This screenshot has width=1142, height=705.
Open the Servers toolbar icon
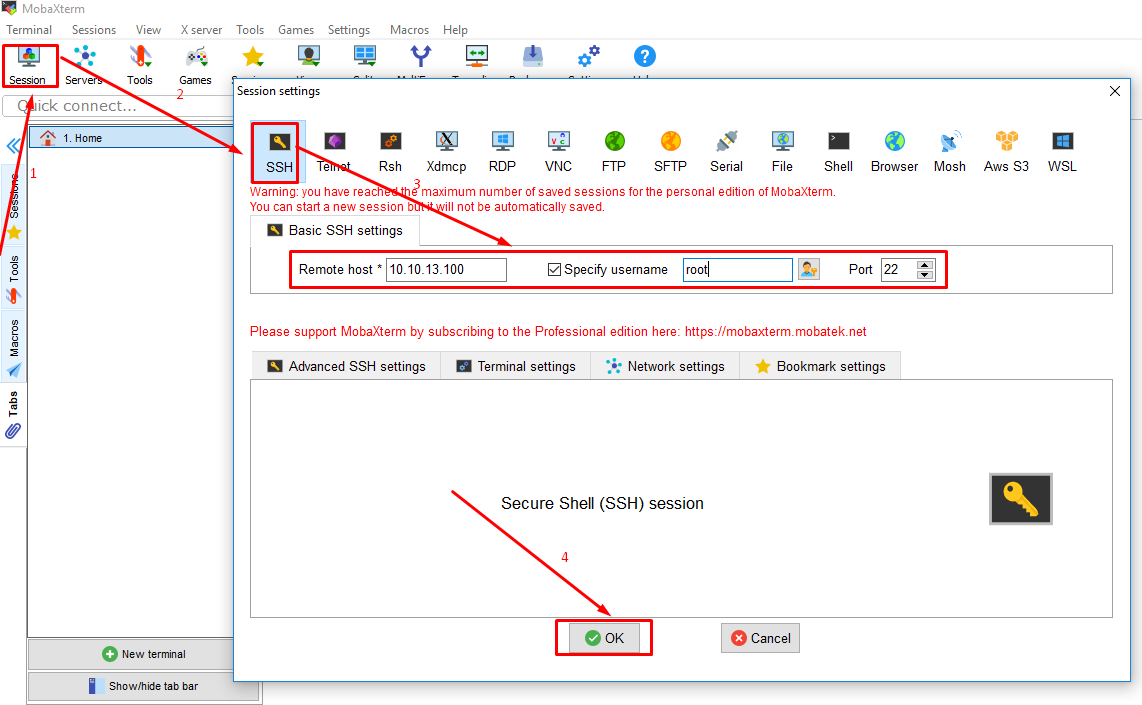[x=84, y=66]
